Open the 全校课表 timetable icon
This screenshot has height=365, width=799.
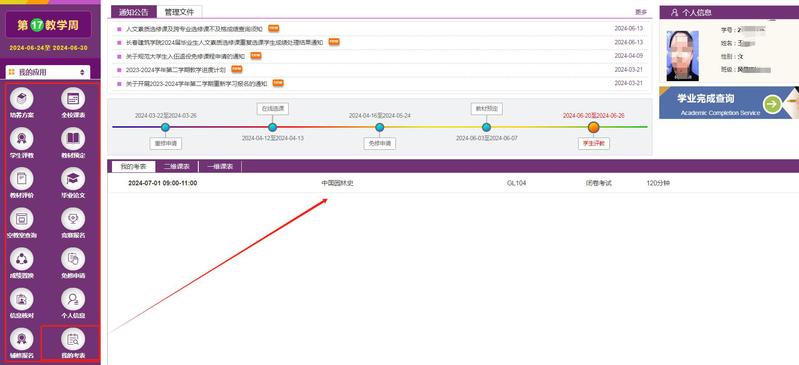pos(73,99)
